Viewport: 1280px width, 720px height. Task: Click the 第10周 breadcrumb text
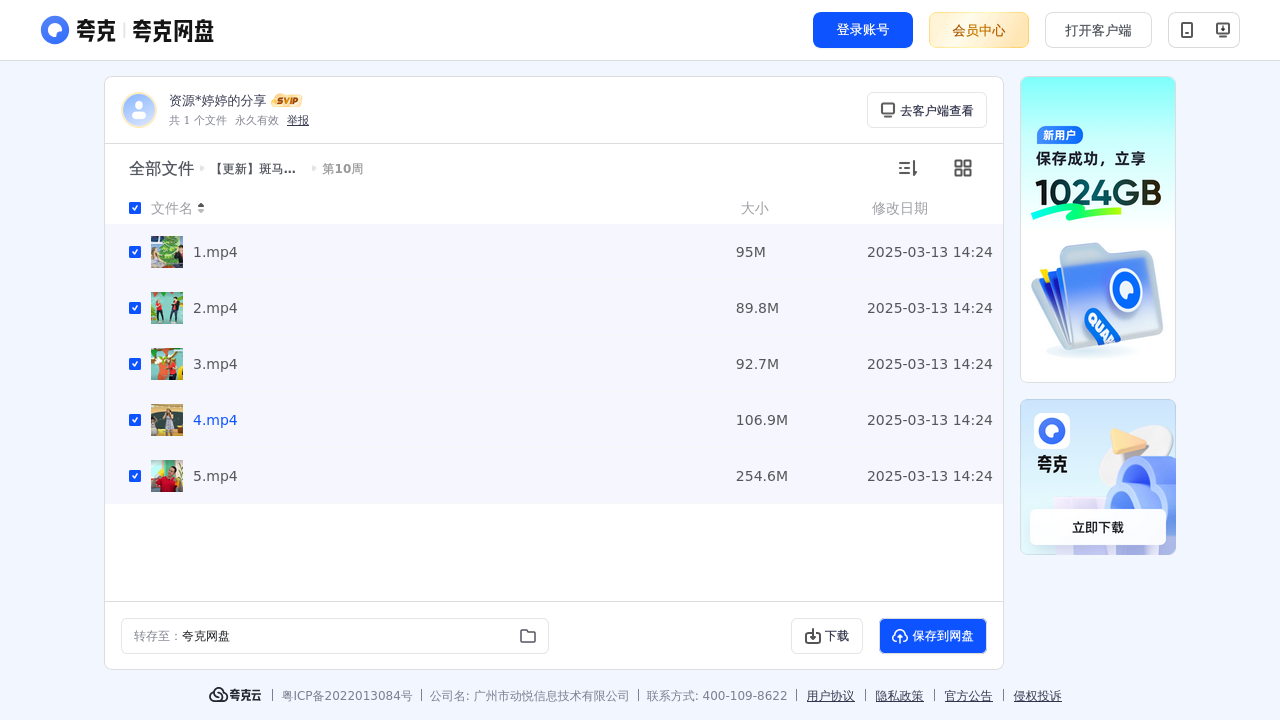[343, 169]
